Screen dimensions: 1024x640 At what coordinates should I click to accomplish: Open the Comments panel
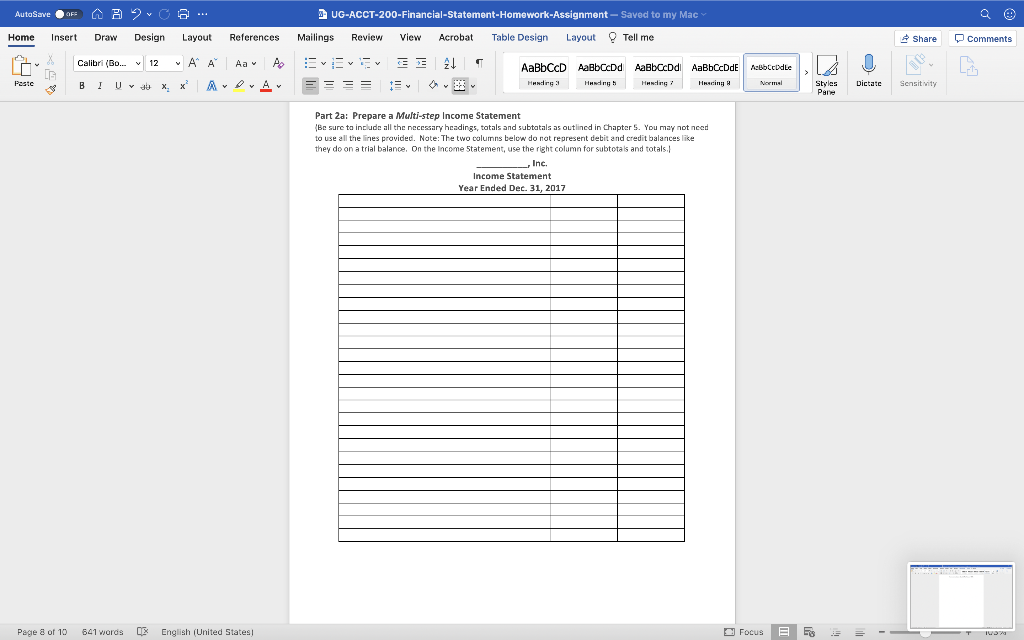pyautogui.click(x=981, y=38)
